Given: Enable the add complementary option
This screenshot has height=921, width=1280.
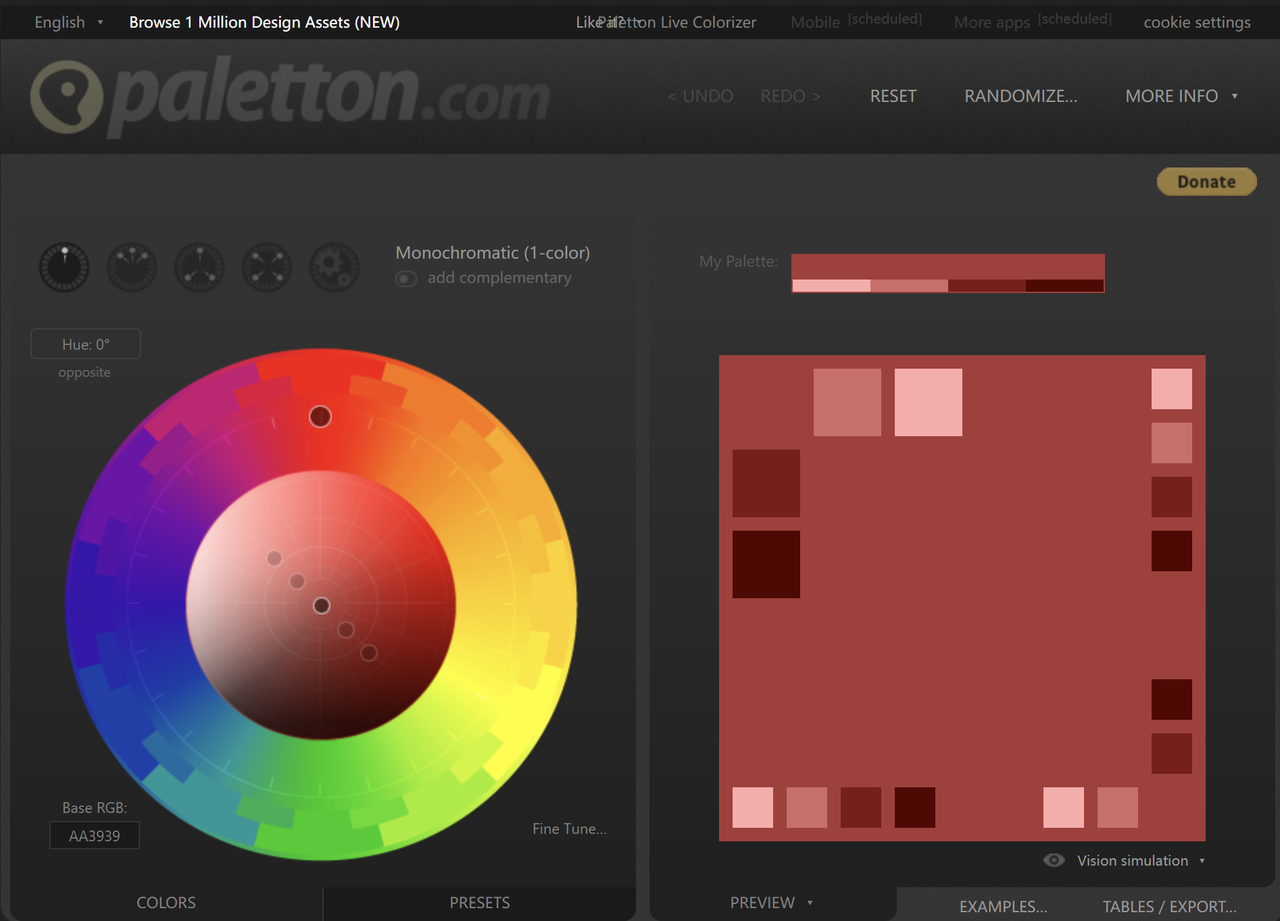Looking at the screenshot, I should pos(406,279).
